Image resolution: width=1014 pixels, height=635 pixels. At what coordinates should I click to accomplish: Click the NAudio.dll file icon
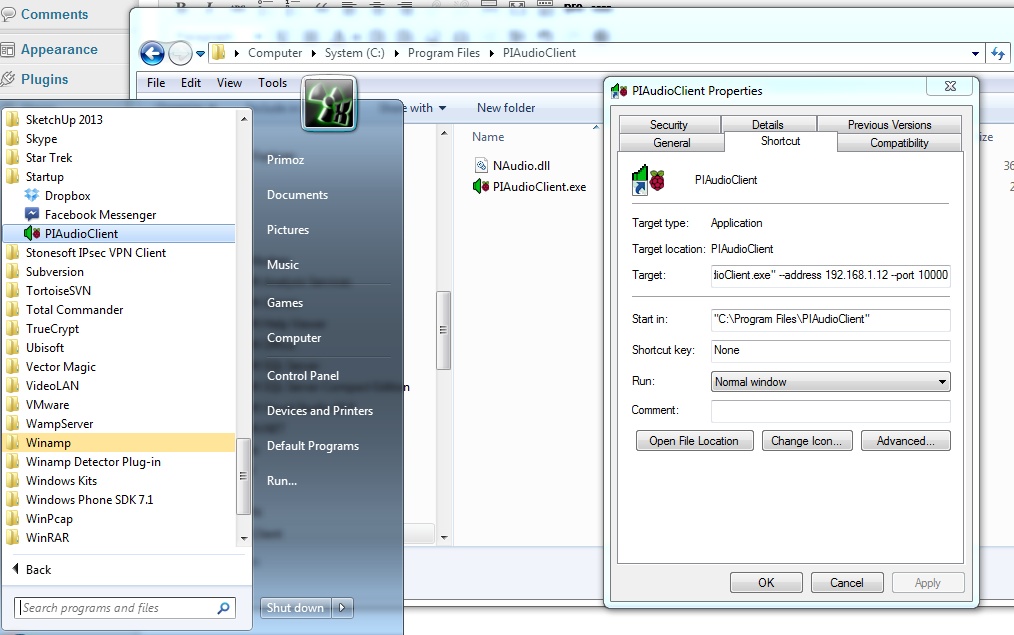coord(481,166)
